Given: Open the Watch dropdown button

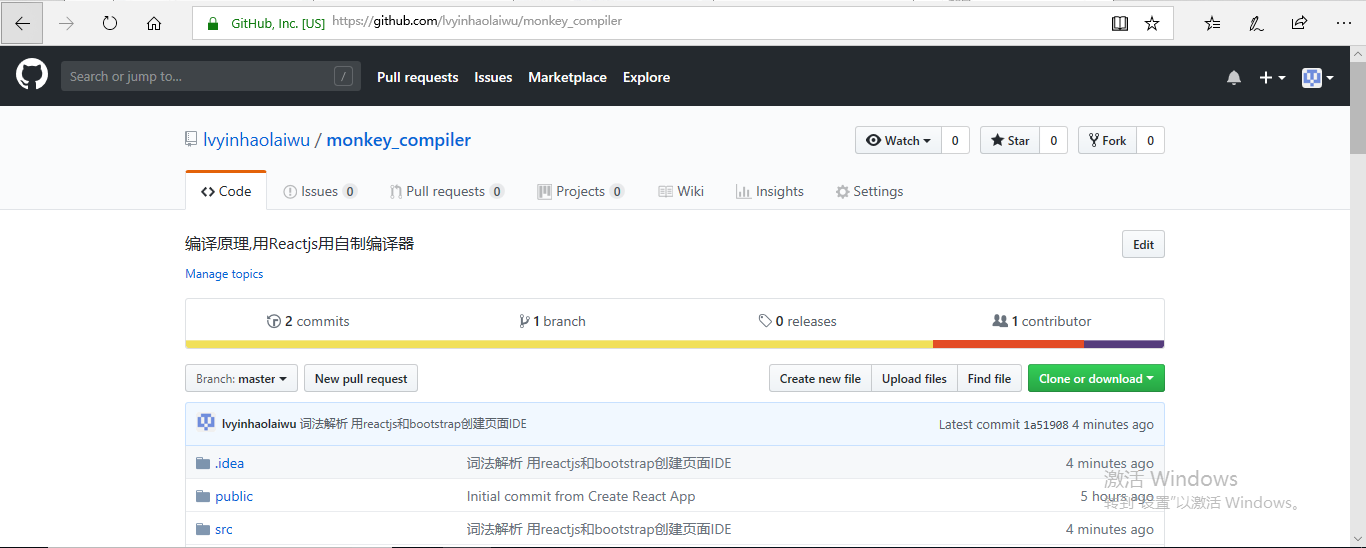Looking at the screenshot, I should 898,140.
